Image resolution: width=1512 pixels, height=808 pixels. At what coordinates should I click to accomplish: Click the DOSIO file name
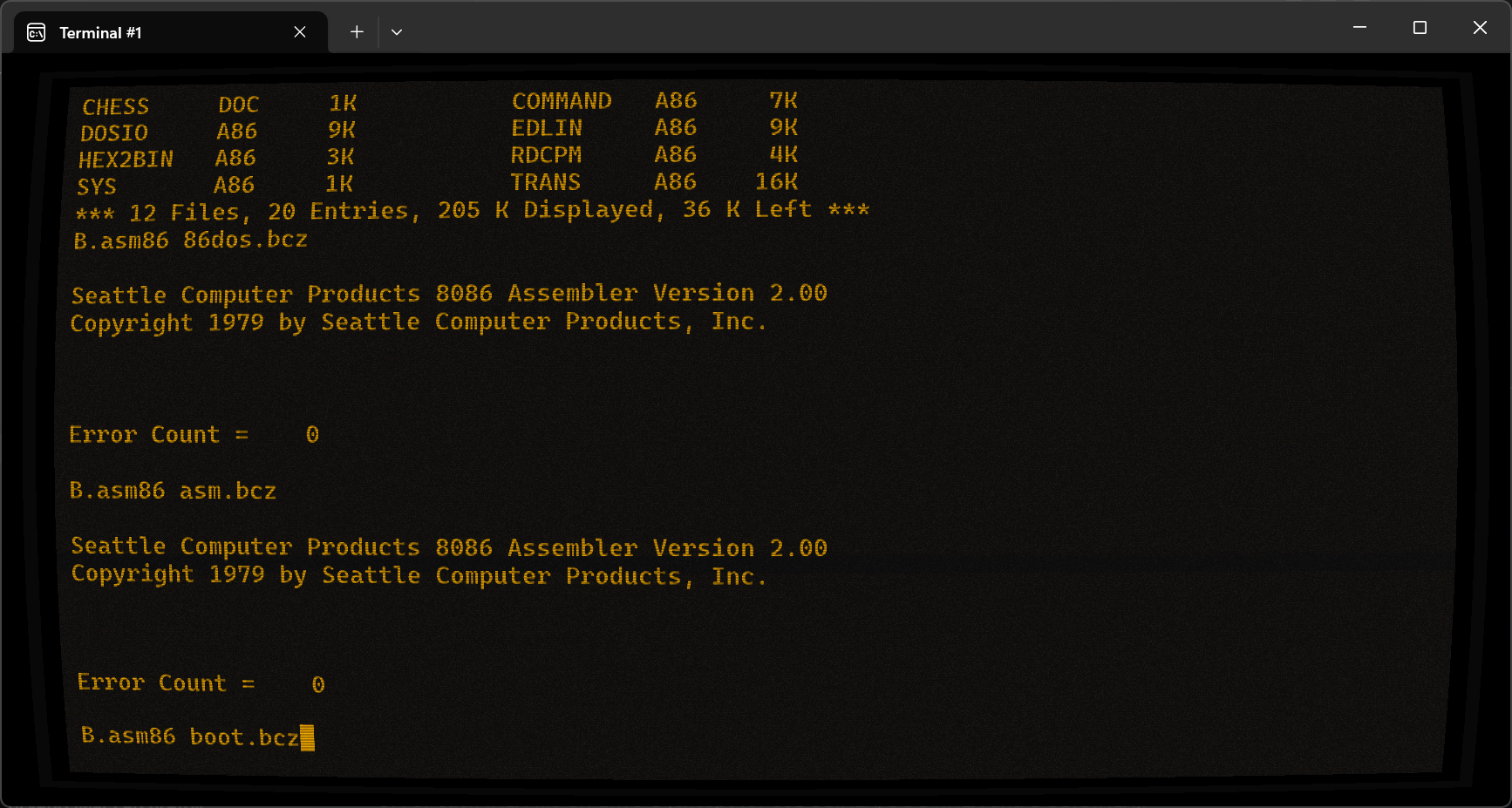point(114,132)
